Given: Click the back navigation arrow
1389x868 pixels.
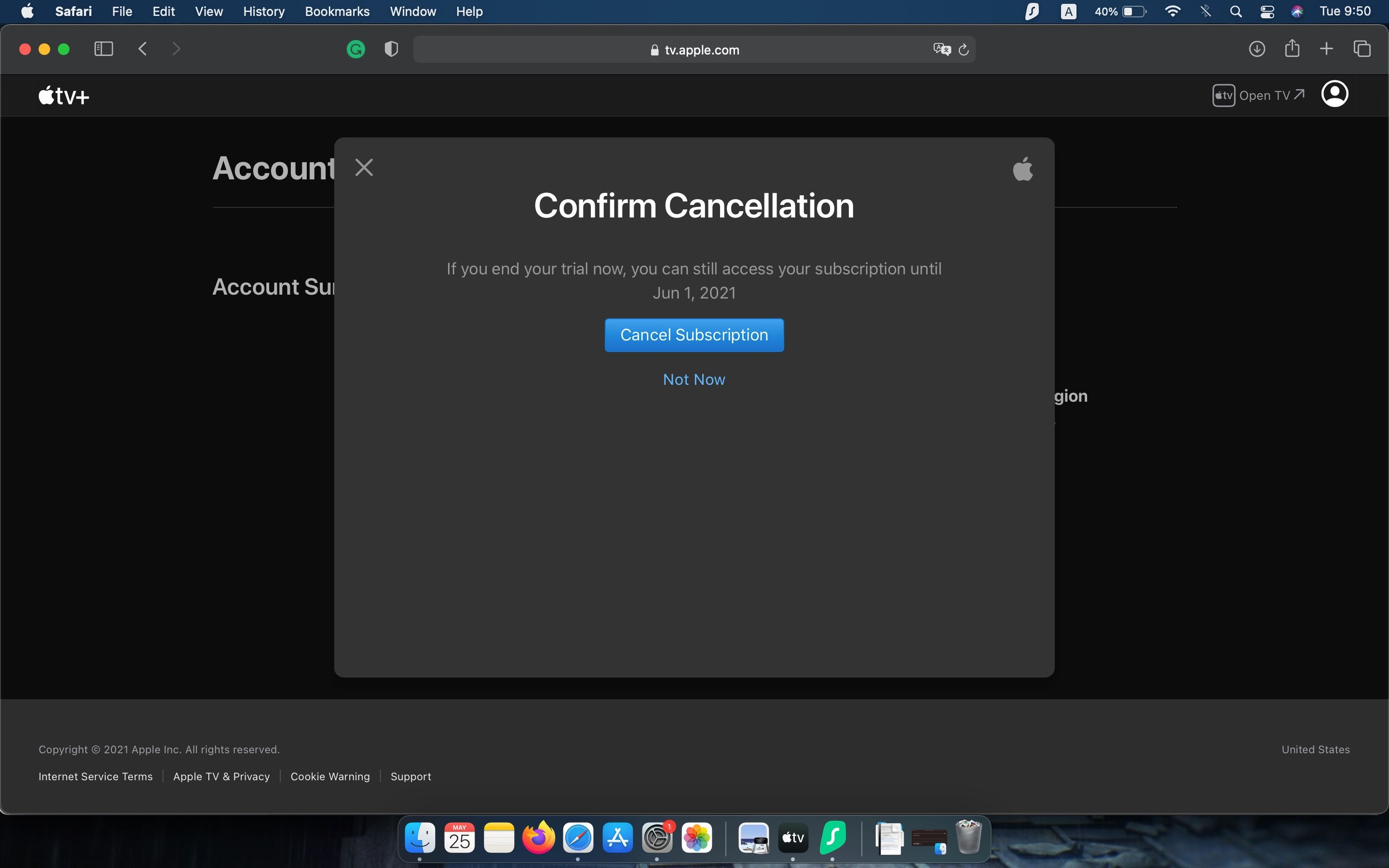Looking at the screenshot, I should (x=143, y=48).
